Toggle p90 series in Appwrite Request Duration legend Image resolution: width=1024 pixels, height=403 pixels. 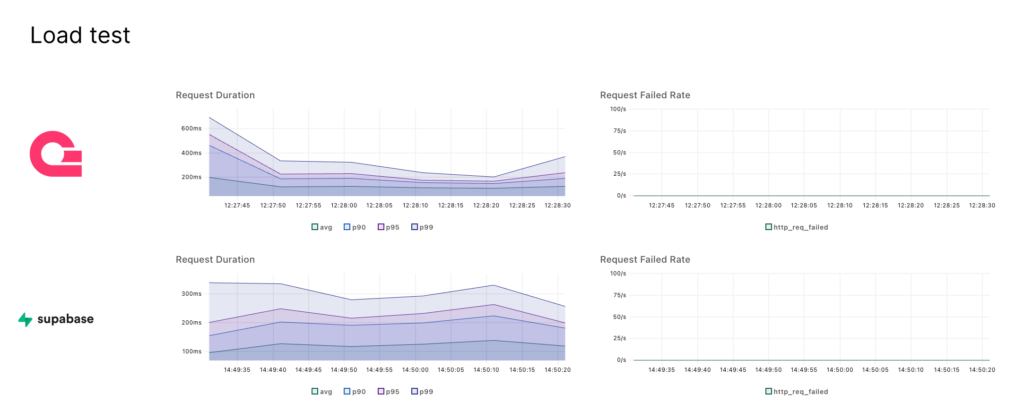354,227
